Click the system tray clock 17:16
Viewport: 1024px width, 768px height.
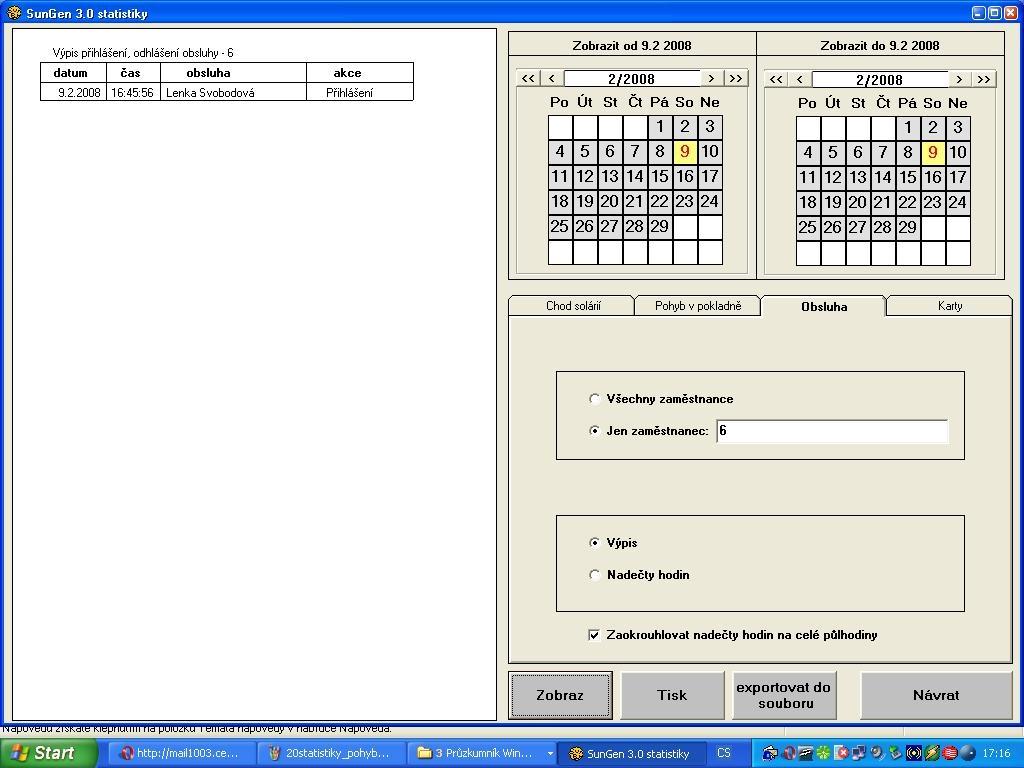[996, 753]
